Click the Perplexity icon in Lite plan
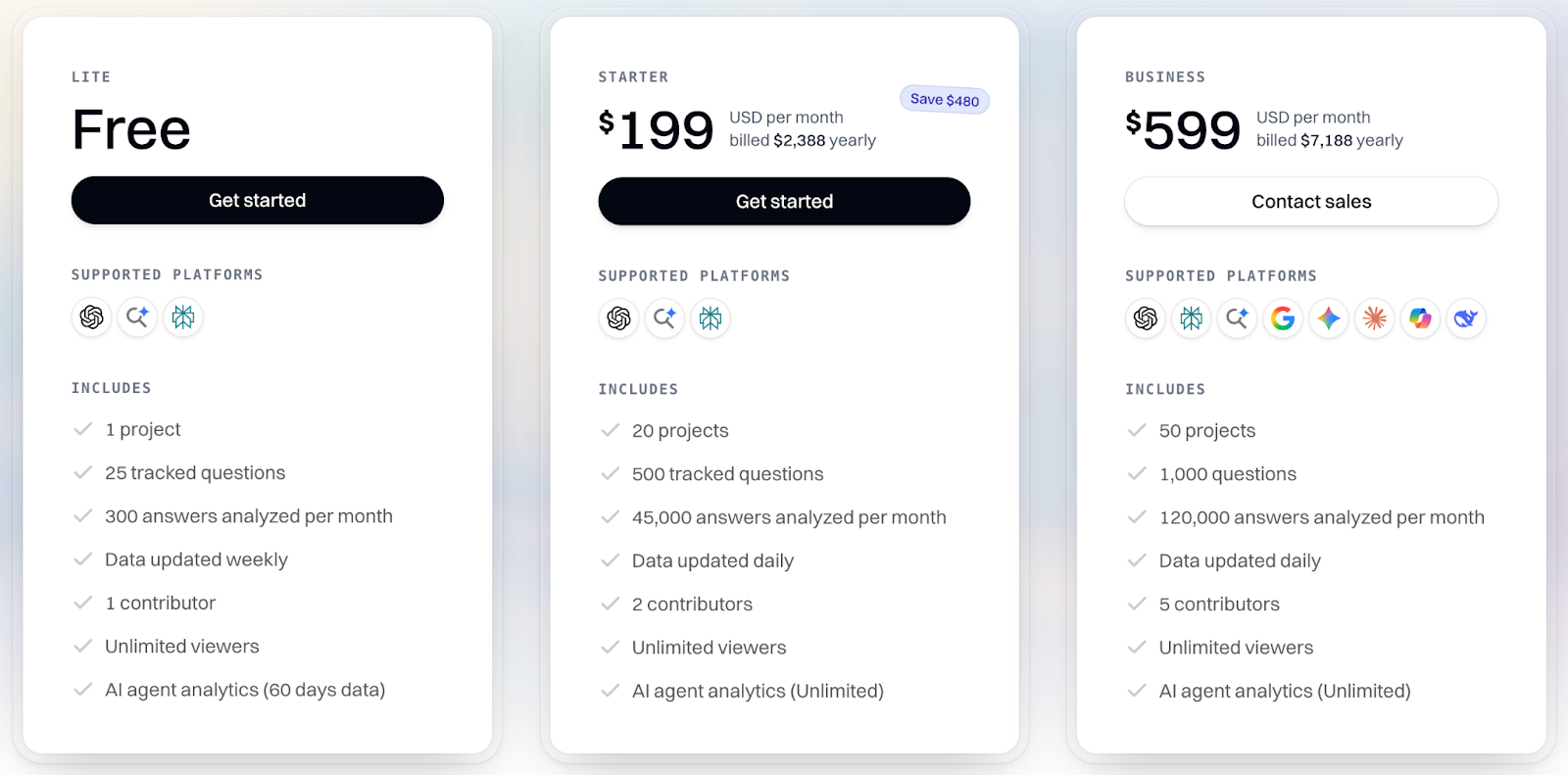Viewport: 1568px width, 775px height. (x=183, y=316)
